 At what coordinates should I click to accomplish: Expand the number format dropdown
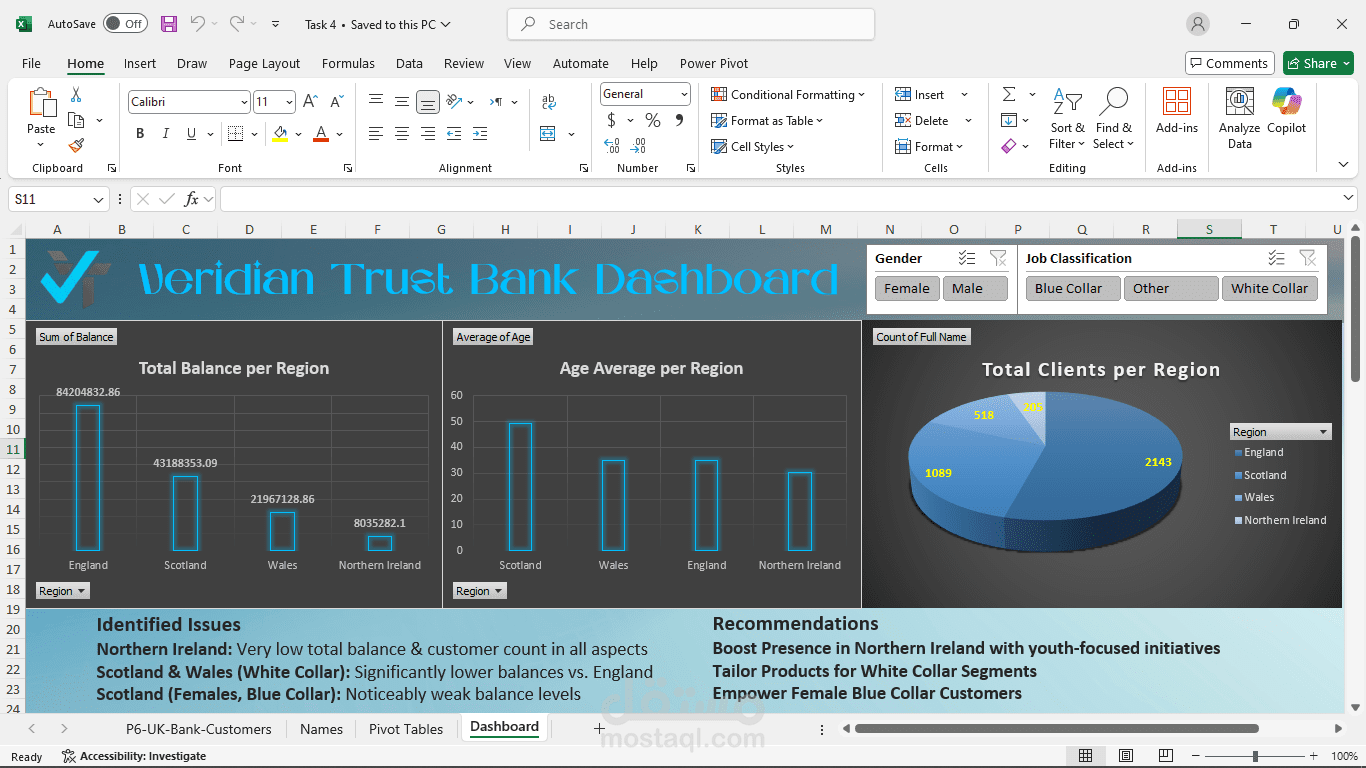[684, 94]
